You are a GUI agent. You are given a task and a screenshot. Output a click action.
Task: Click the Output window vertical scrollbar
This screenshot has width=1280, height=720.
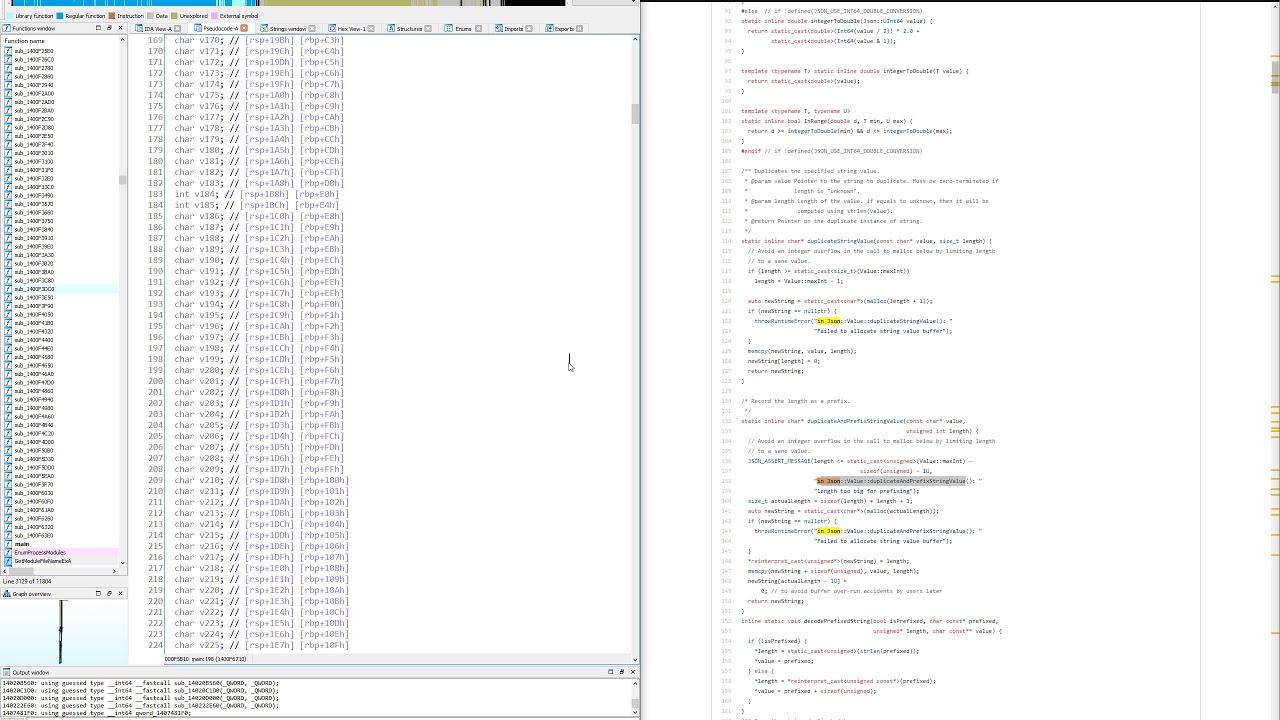point(634,697)
